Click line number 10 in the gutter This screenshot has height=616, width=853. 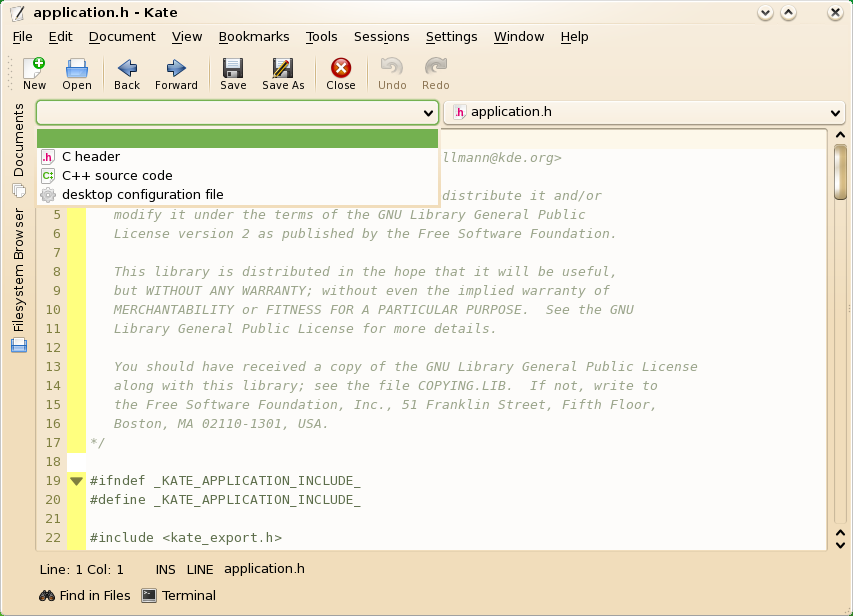(53, 310)
